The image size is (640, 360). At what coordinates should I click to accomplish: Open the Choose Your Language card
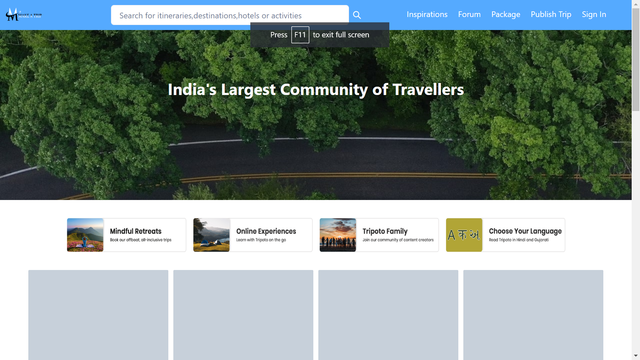click(505, 235)
